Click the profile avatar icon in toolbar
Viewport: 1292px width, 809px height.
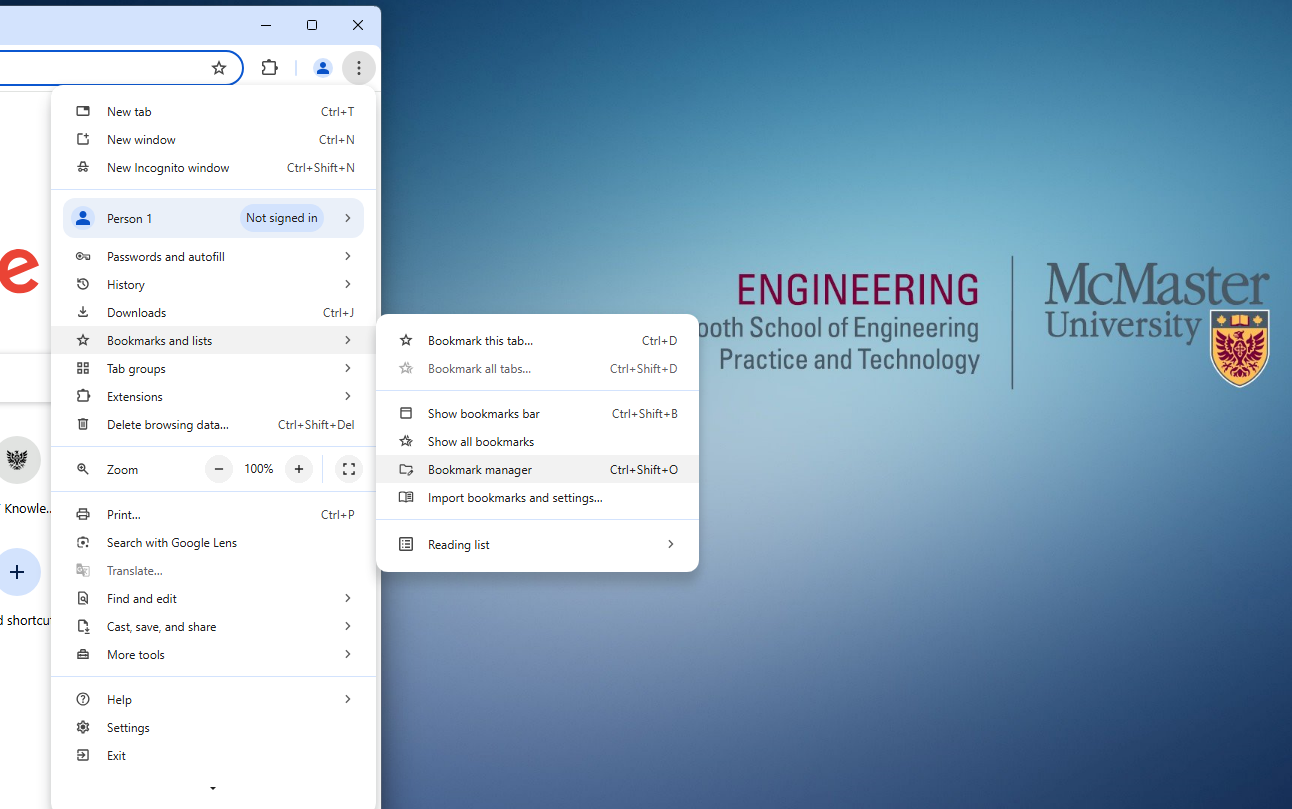point(322,68)
